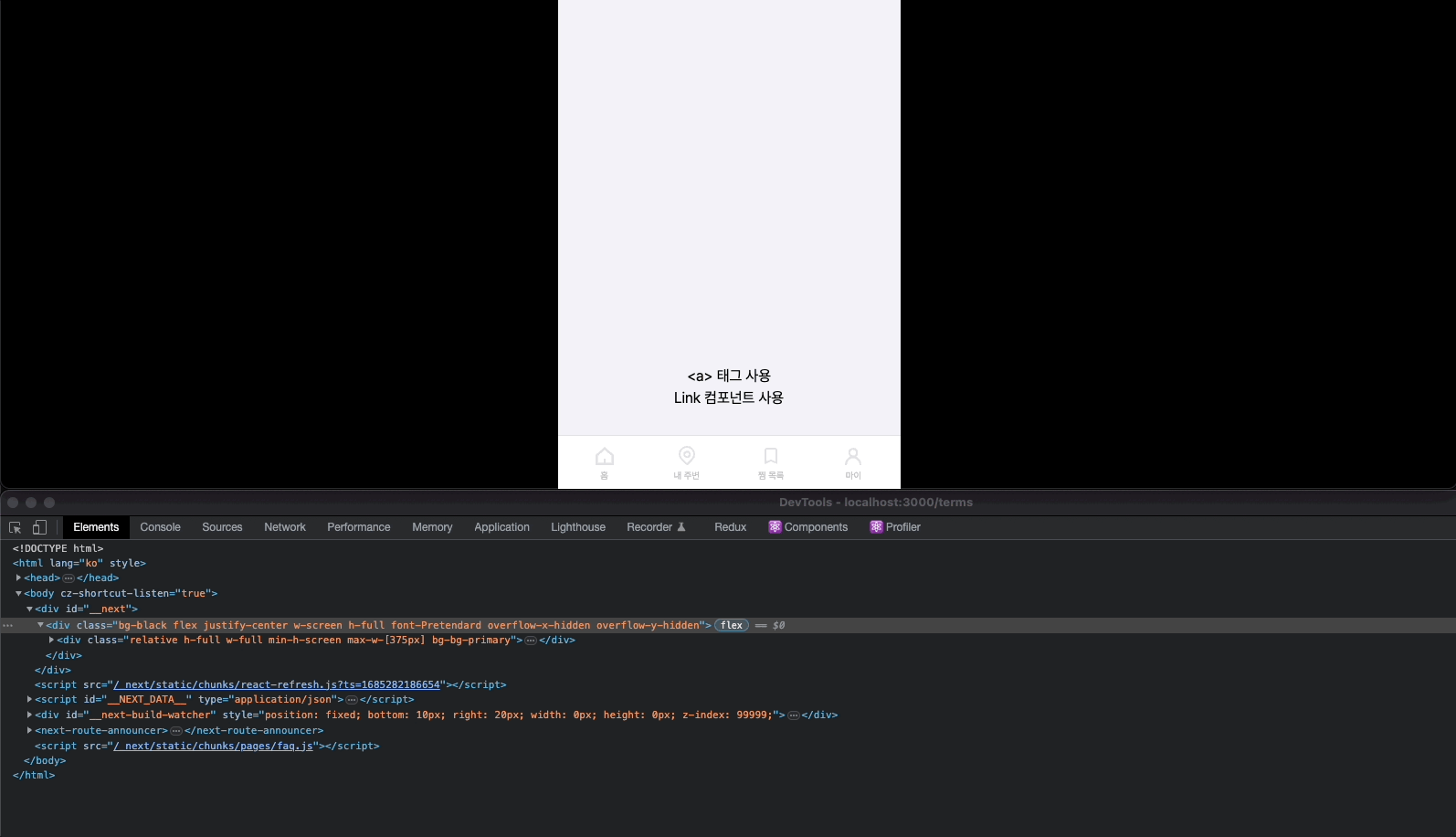Open the Performance tab
The width and height of the screenshot is (1456, 837).
359,527
